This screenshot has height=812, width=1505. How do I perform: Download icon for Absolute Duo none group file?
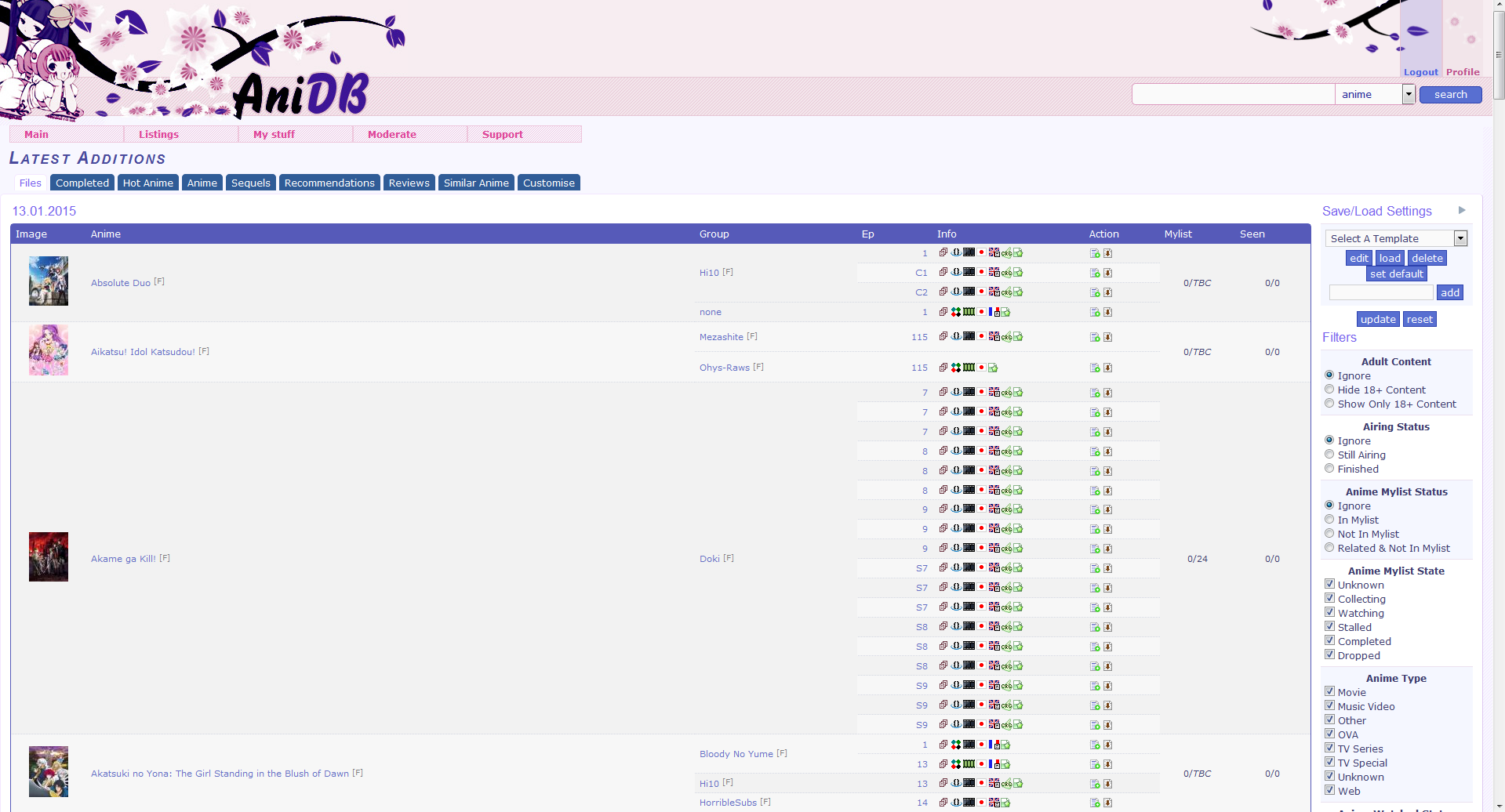[1107, 312]
